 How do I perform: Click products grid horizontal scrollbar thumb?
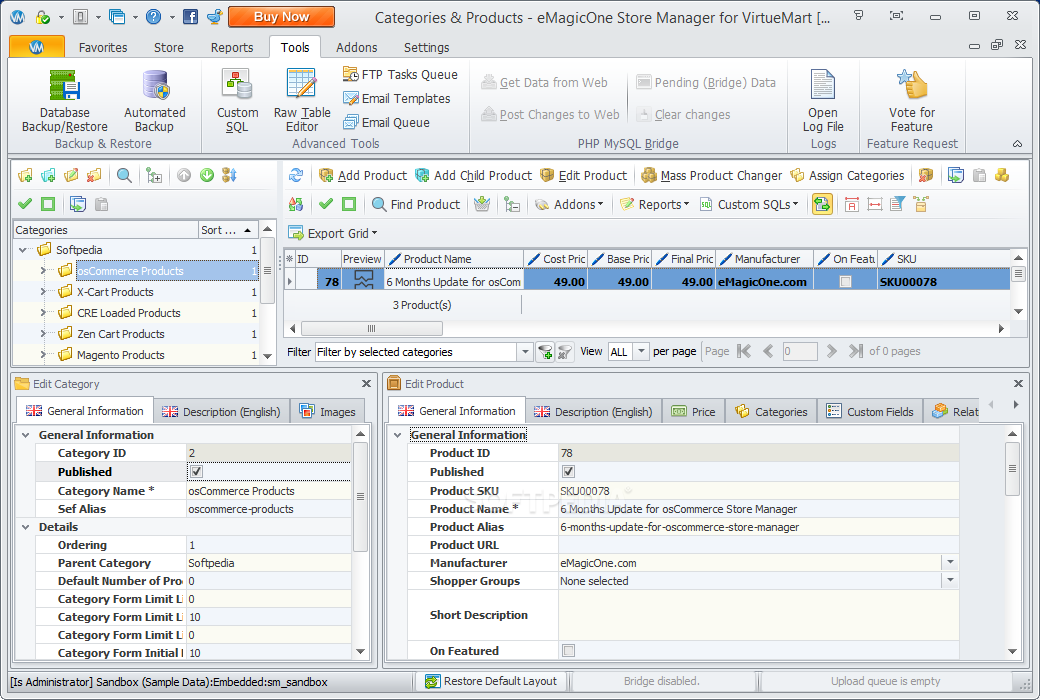click(x=371, y=328)
